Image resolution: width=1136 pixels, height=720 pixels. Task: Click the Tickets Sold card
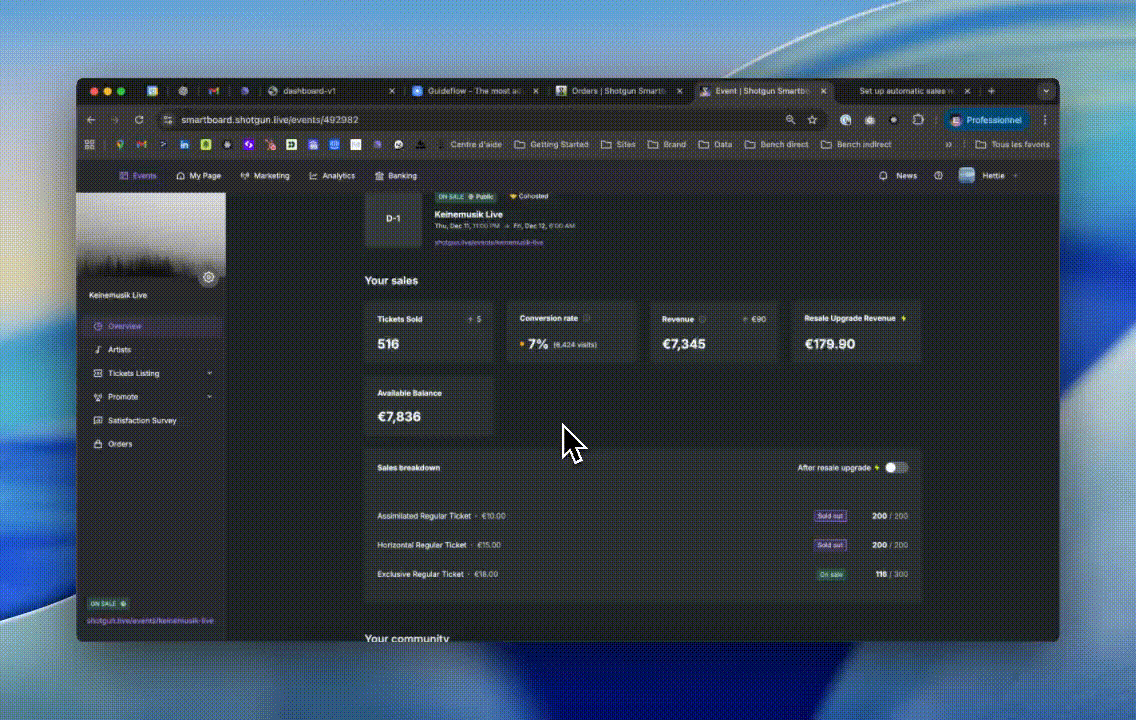(x=429, y=332)
